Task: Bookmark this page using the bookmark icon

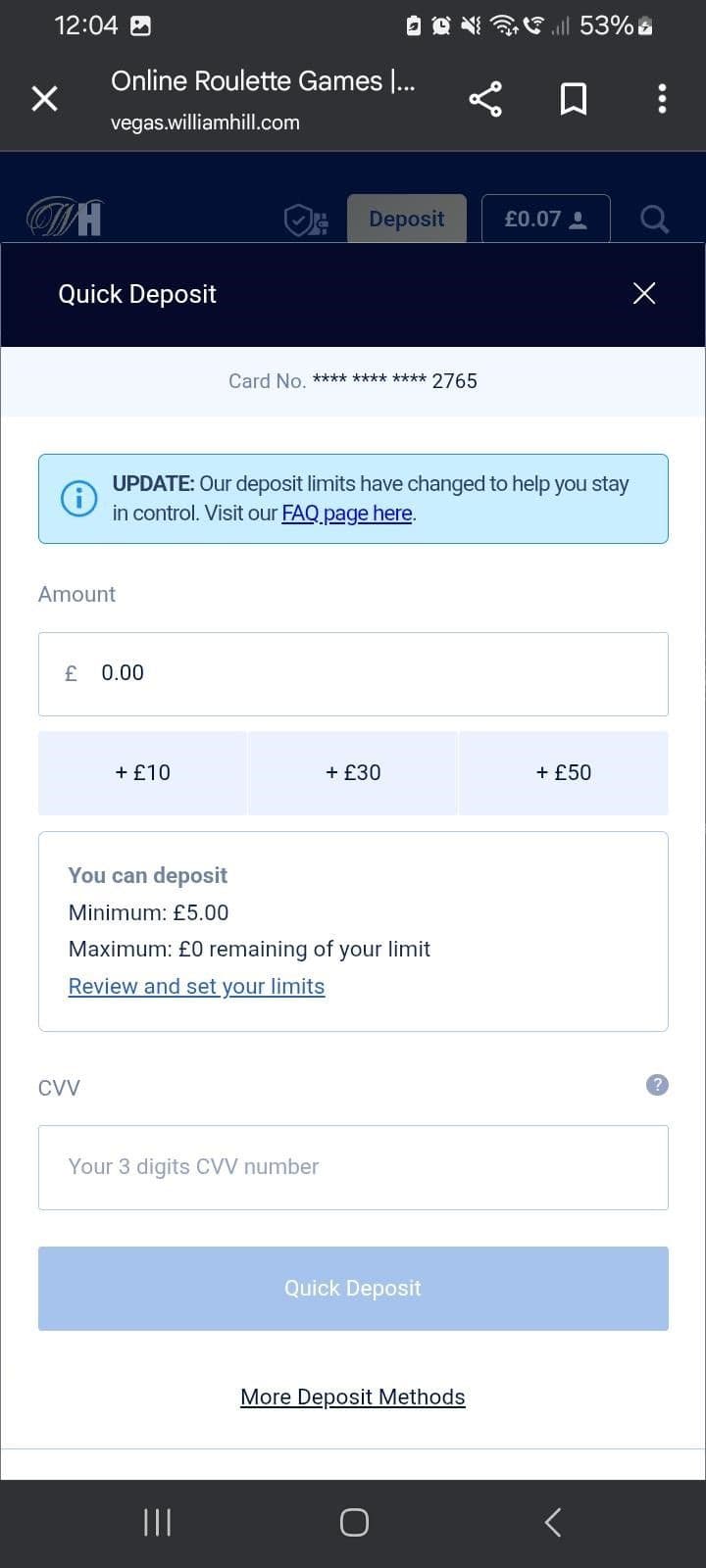Action: pyautogui.click(x=574, y=98)
